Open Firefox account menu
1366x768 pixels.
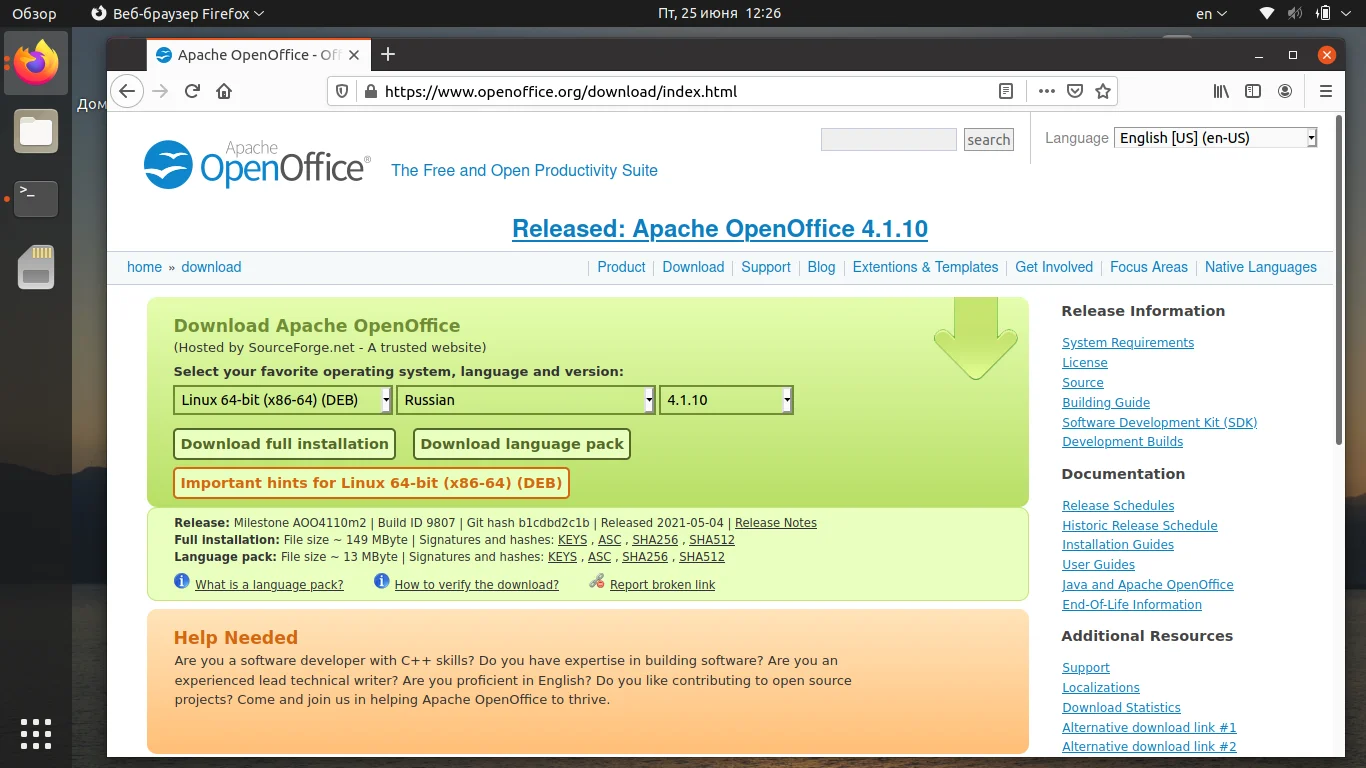click(x=1285, y=91)
